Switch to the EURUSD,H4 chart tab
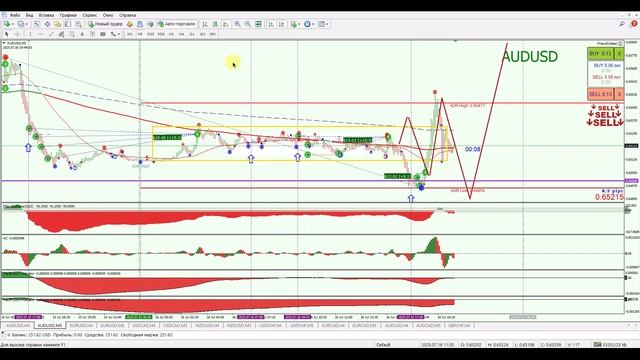Image resolution: width=640 pixels, height=360 pixels. 81,325
